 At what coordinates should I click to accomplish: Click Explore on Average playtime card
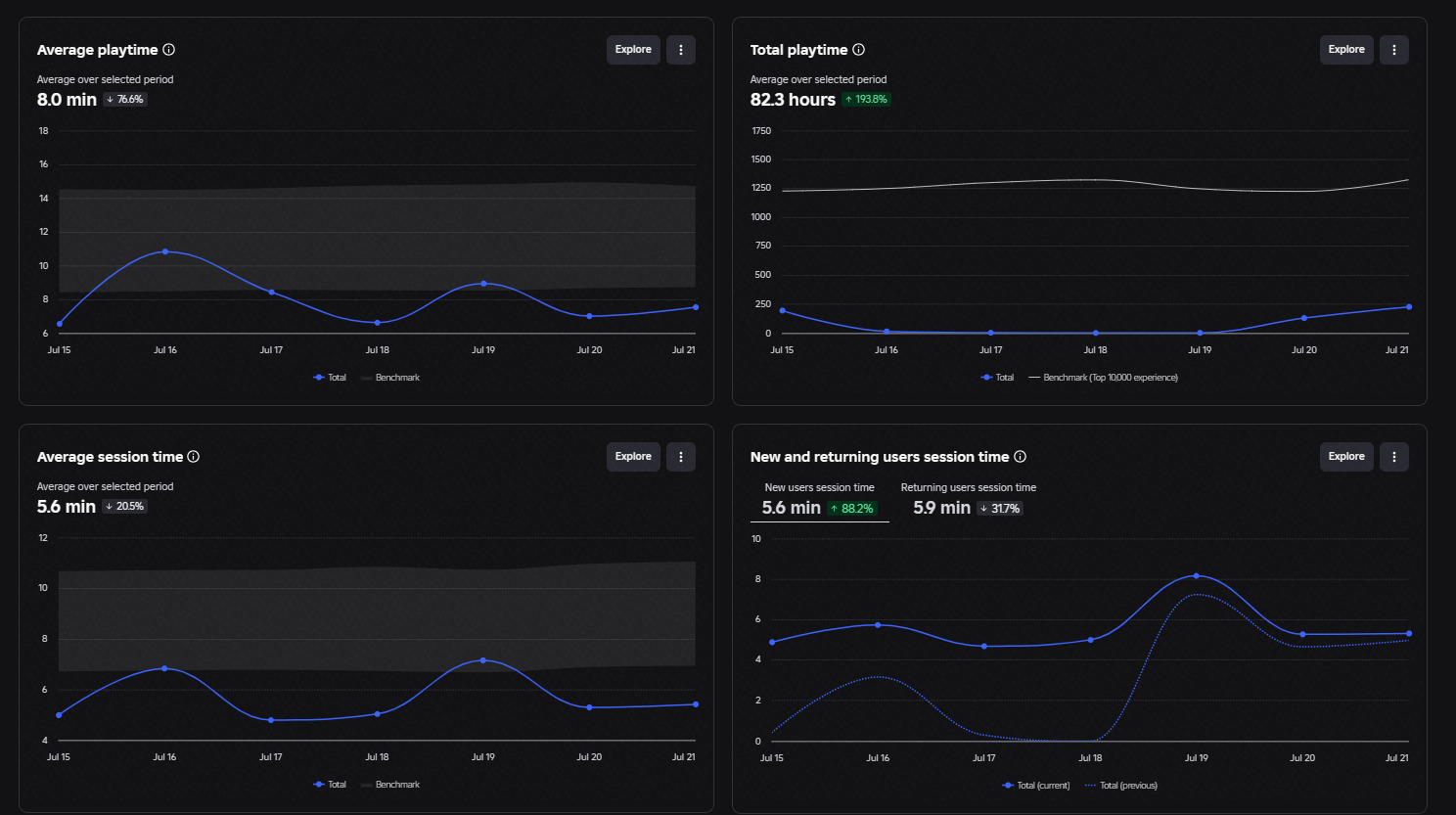(x=633, y=50)
